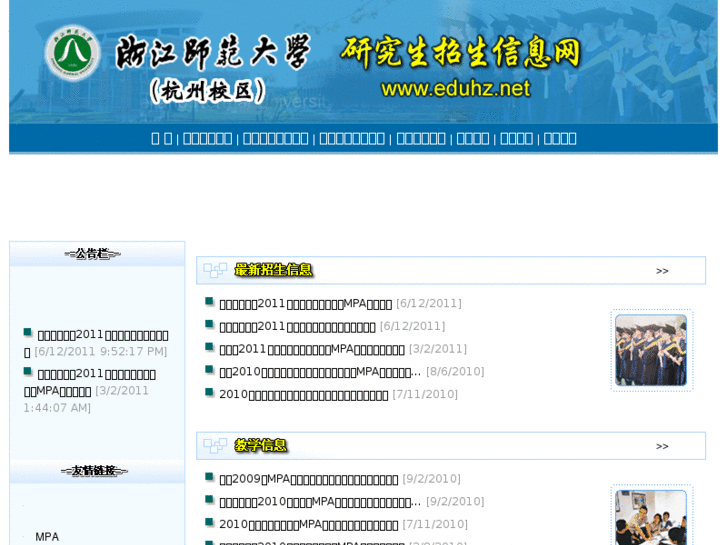Click the 研究生招生信息网 banner title

coord(460,52)
